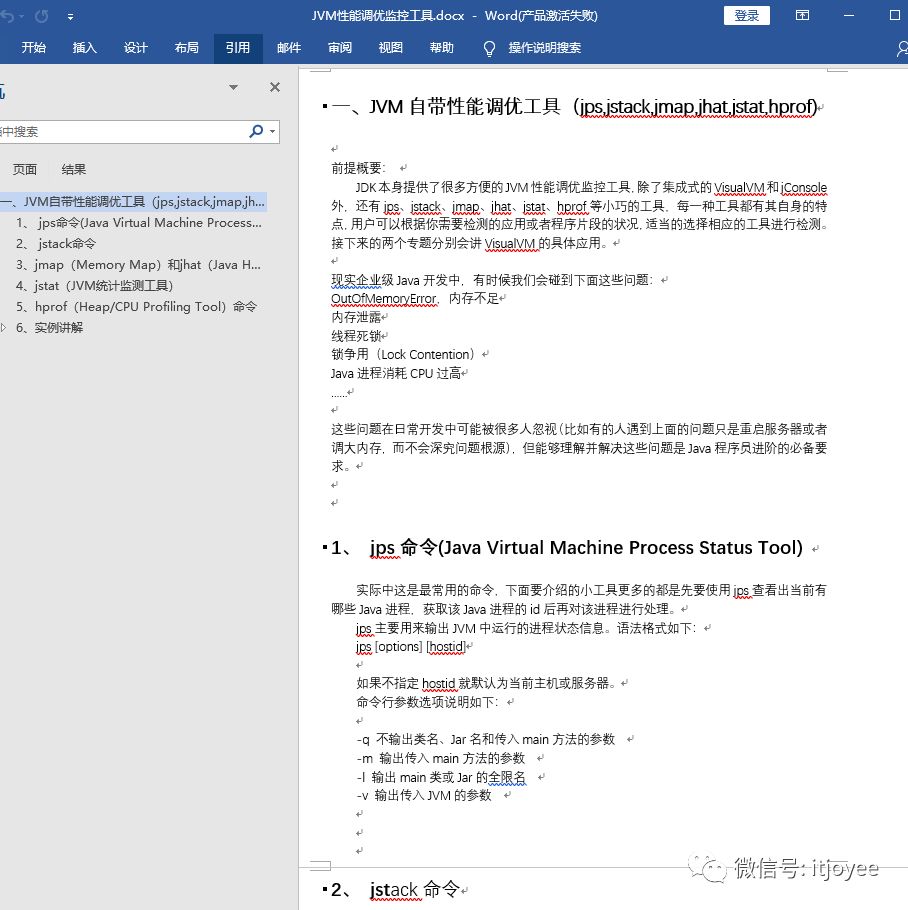Click the -v 输出传入 JVM 的参数 line
The height and width of the screenshot is (910, 908).
(424, 795)
